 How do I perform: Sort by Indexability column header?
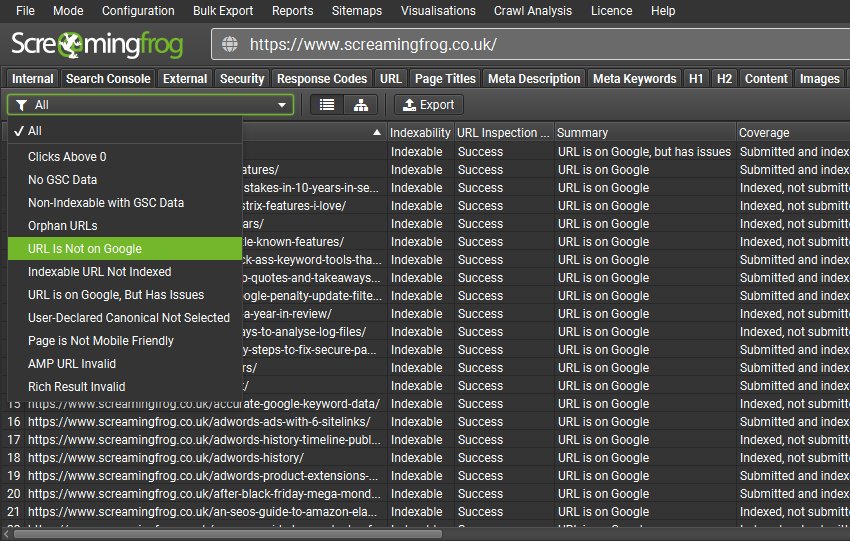point(420,132)
